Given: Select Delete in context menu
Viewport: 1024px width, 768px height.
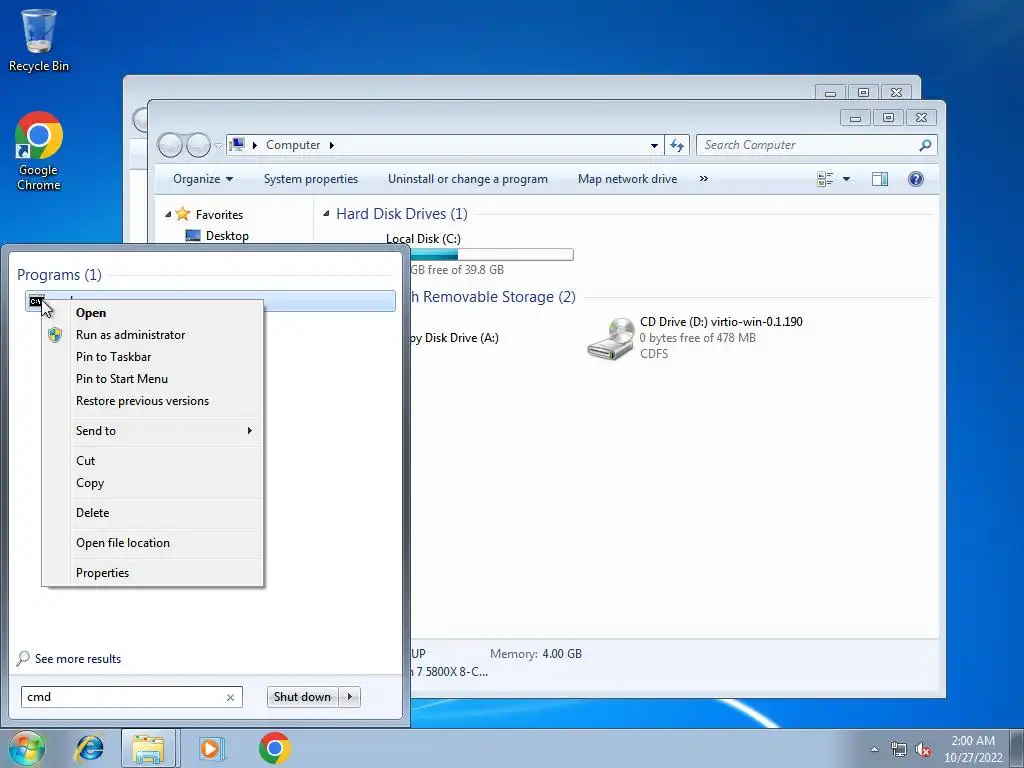Looking at the screenshot, I should pyautogui.click(x=153, y=513).
